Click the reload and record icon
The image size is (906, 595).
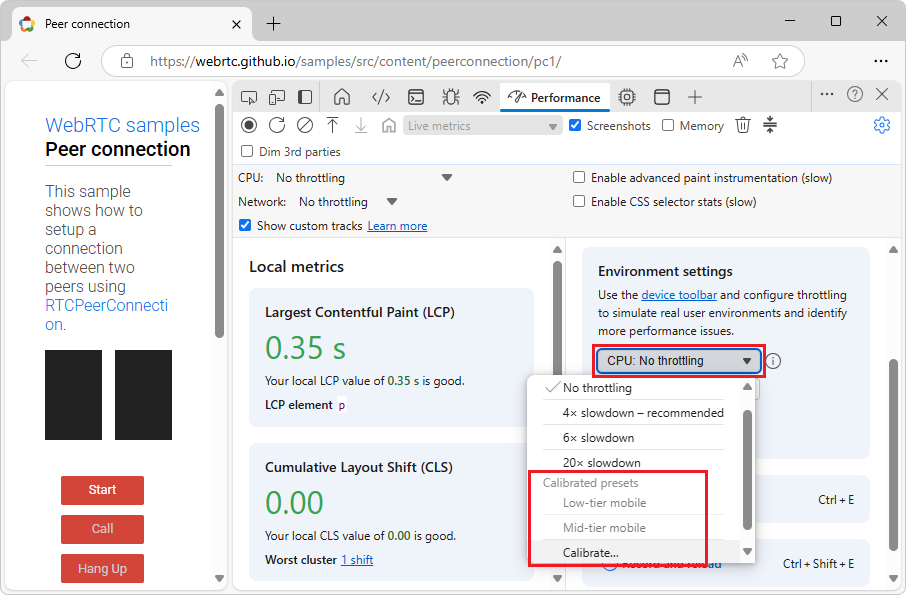[277, 125]
